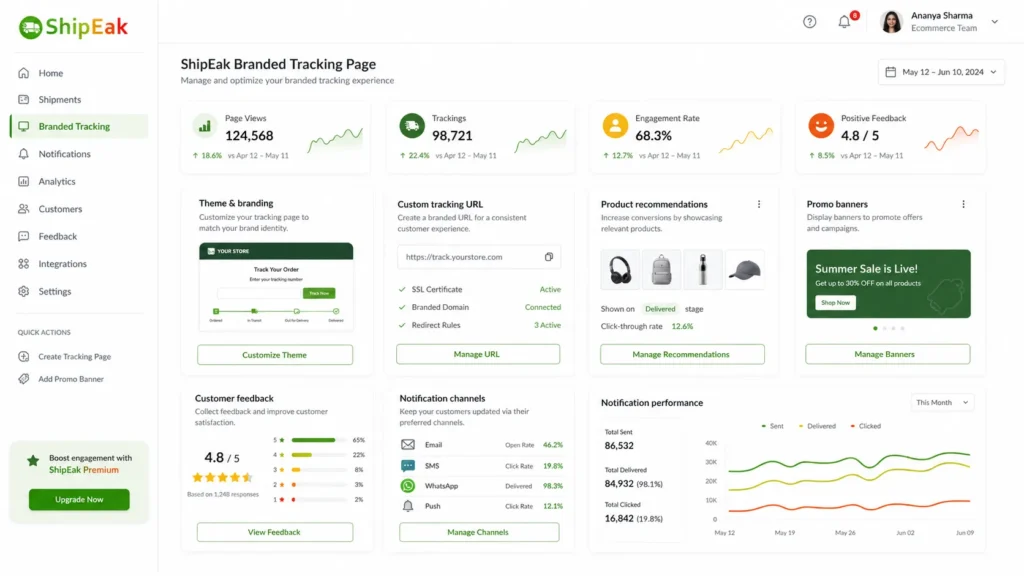Image resolution: width=1024 pixels, height=576 pixels.
Task: Click the Positive Feedback smiley icon
Action: (821, 126)
